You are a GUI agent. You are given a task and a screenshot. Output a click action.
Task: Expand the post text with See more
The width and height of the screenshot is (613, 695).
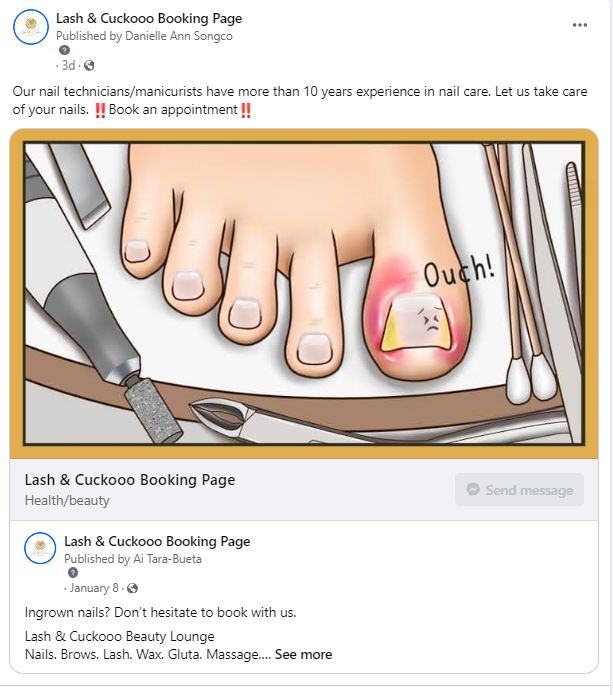coord(303,654)
